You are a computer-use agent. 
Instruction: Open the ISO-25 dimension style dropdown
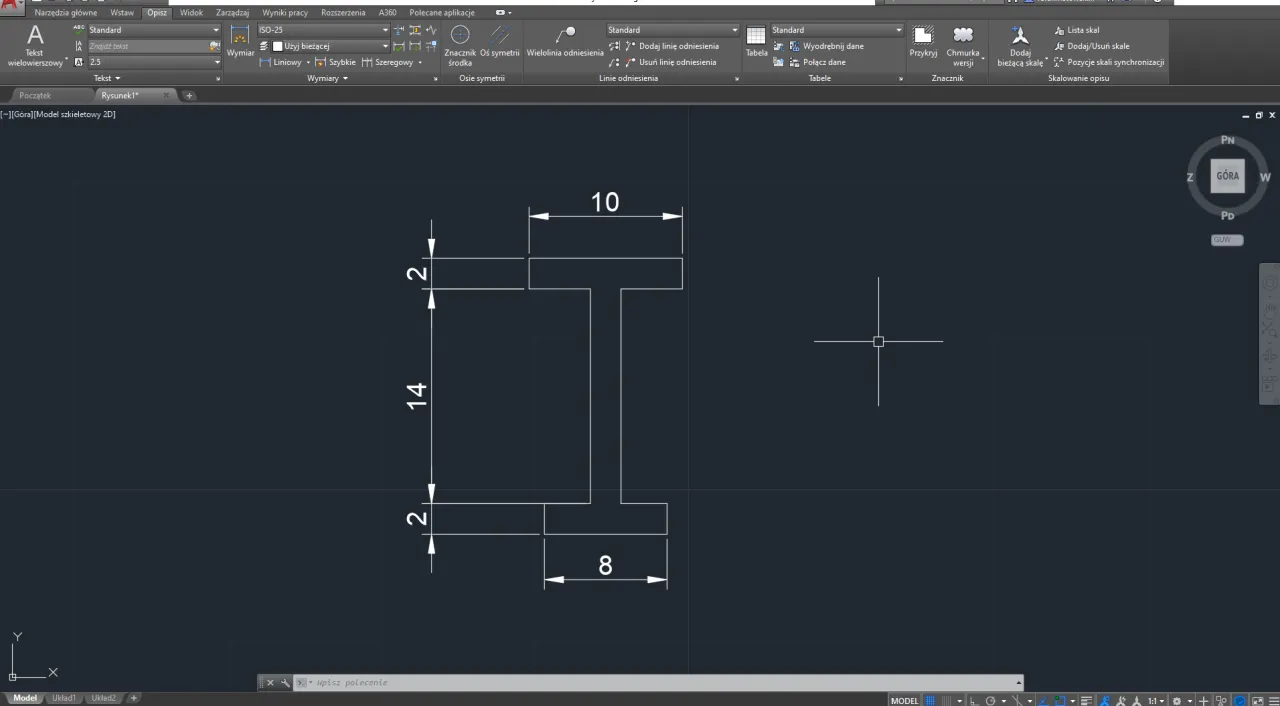(x=384, y=29)
